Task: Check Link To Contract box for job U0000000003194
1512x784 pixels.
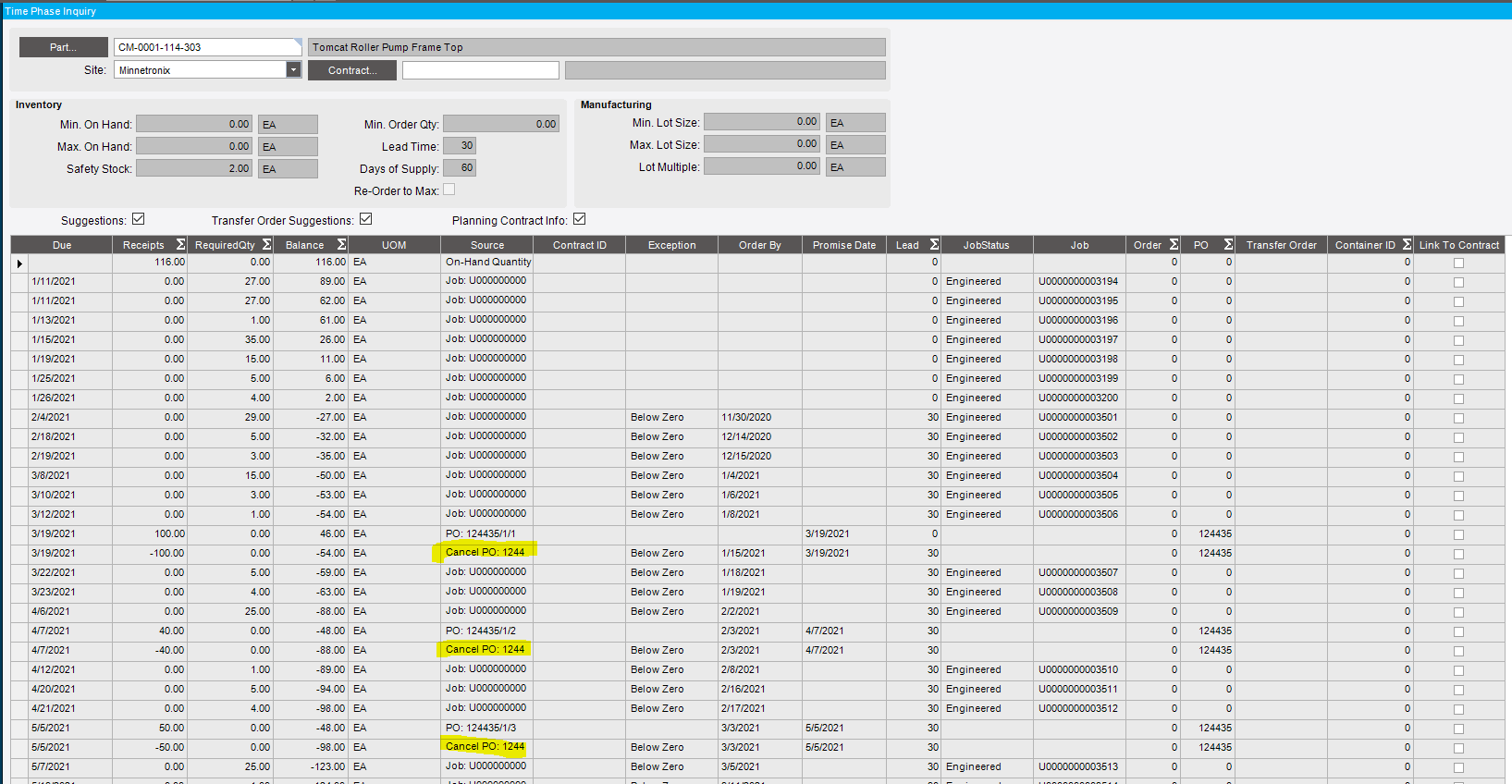Action: coord(1458,283)
